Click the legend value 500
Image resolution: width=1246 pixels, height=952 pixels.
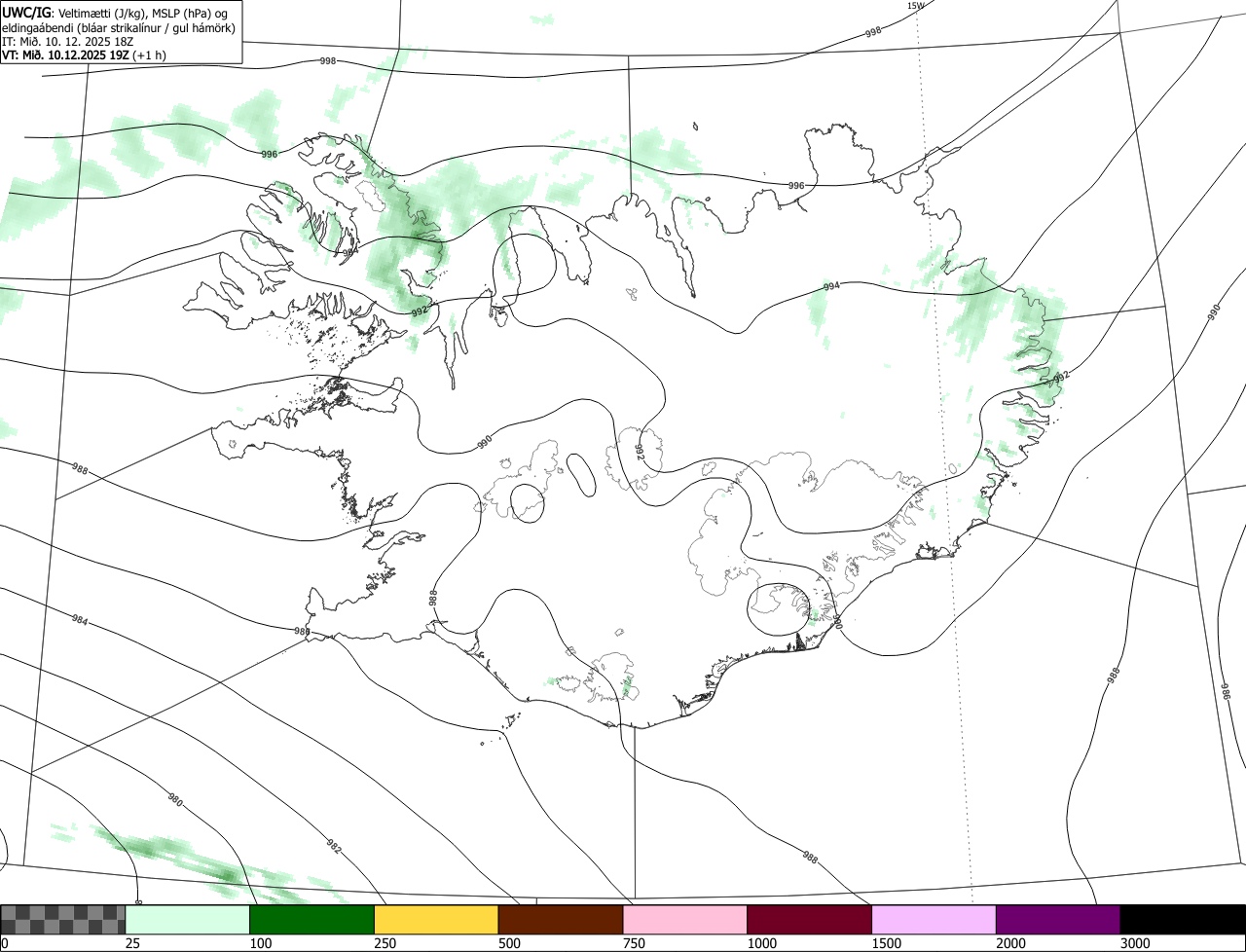[x=510, y=943]
